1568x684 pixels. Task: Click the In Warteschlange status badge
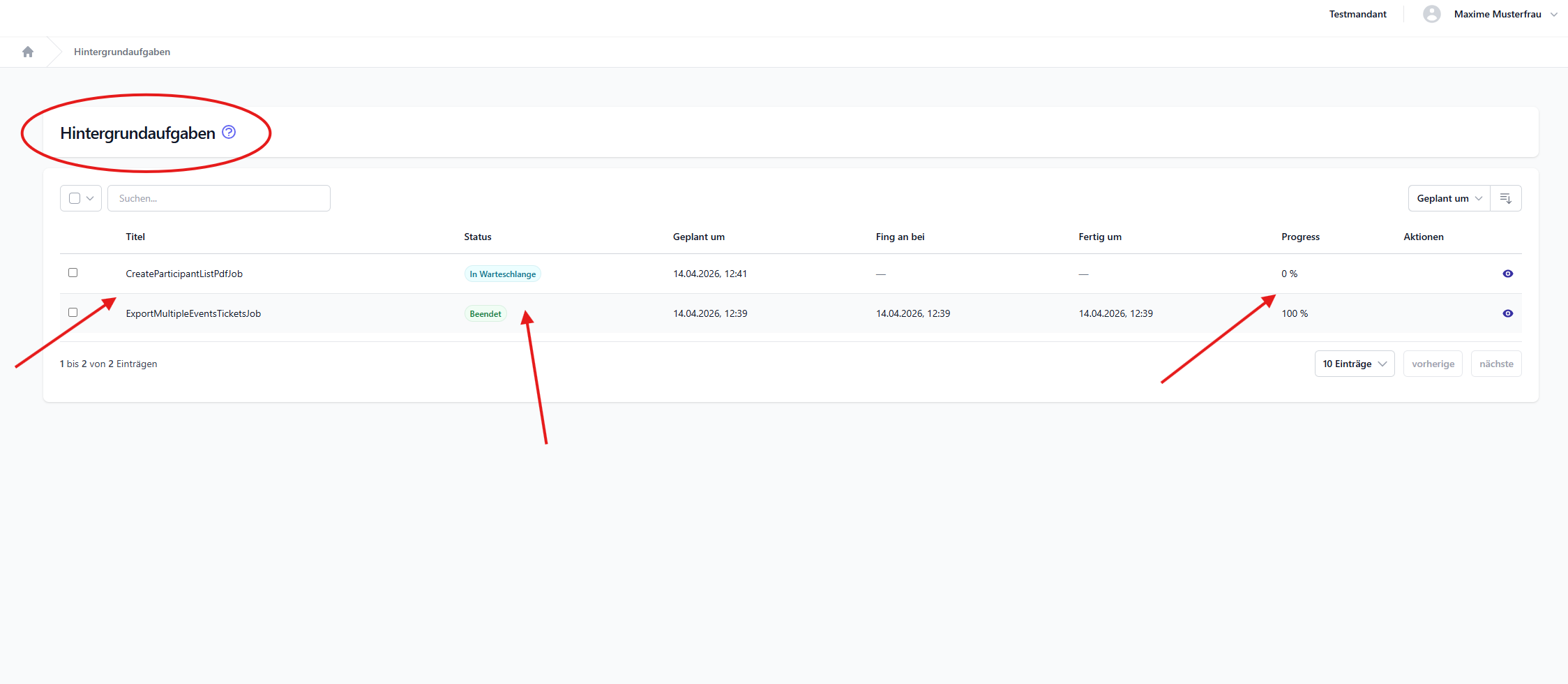502,274
